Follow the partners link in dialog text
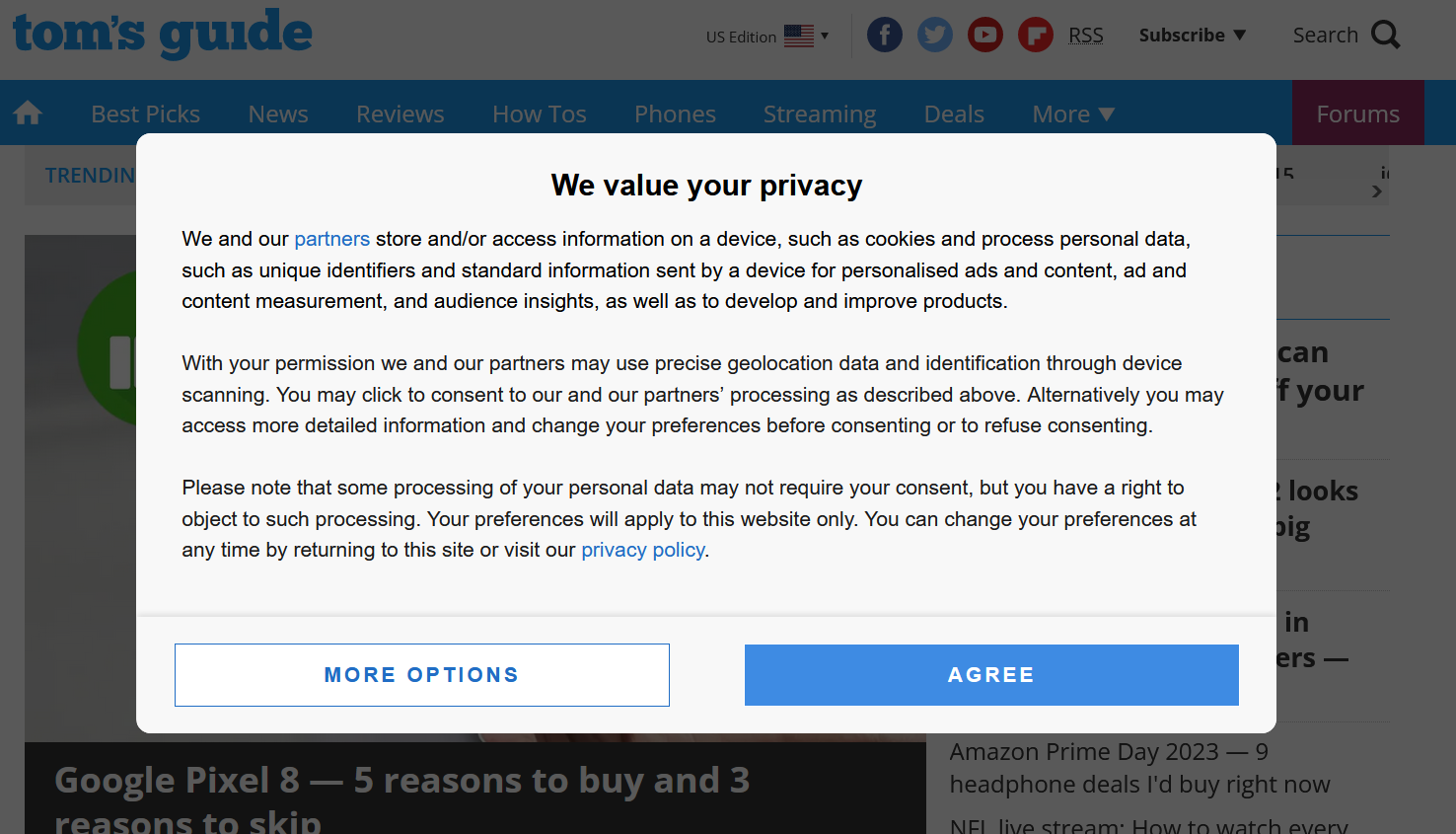 (x=331, y=238)
